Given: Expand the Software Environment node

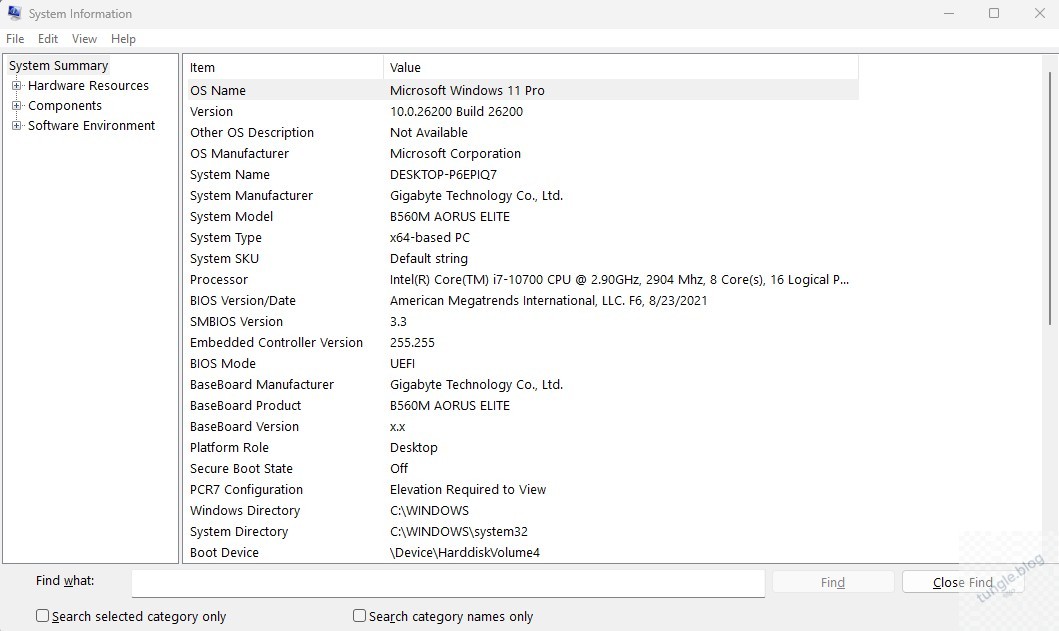Looking at the screenshot, I should (17, 126).
